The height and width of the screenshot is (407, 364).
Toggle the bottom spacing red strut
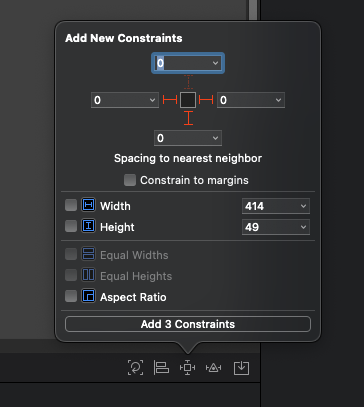[x=188, y=118]
